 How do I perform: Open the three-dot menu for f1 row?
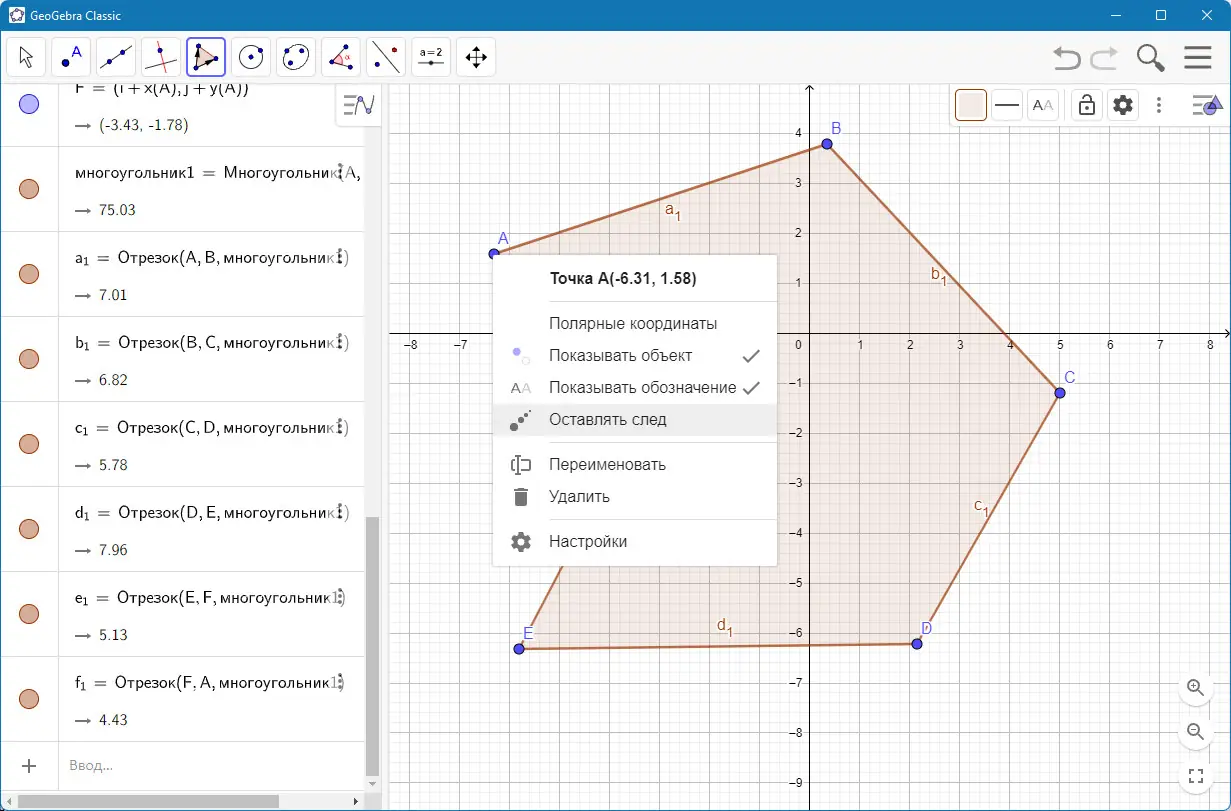341,682
